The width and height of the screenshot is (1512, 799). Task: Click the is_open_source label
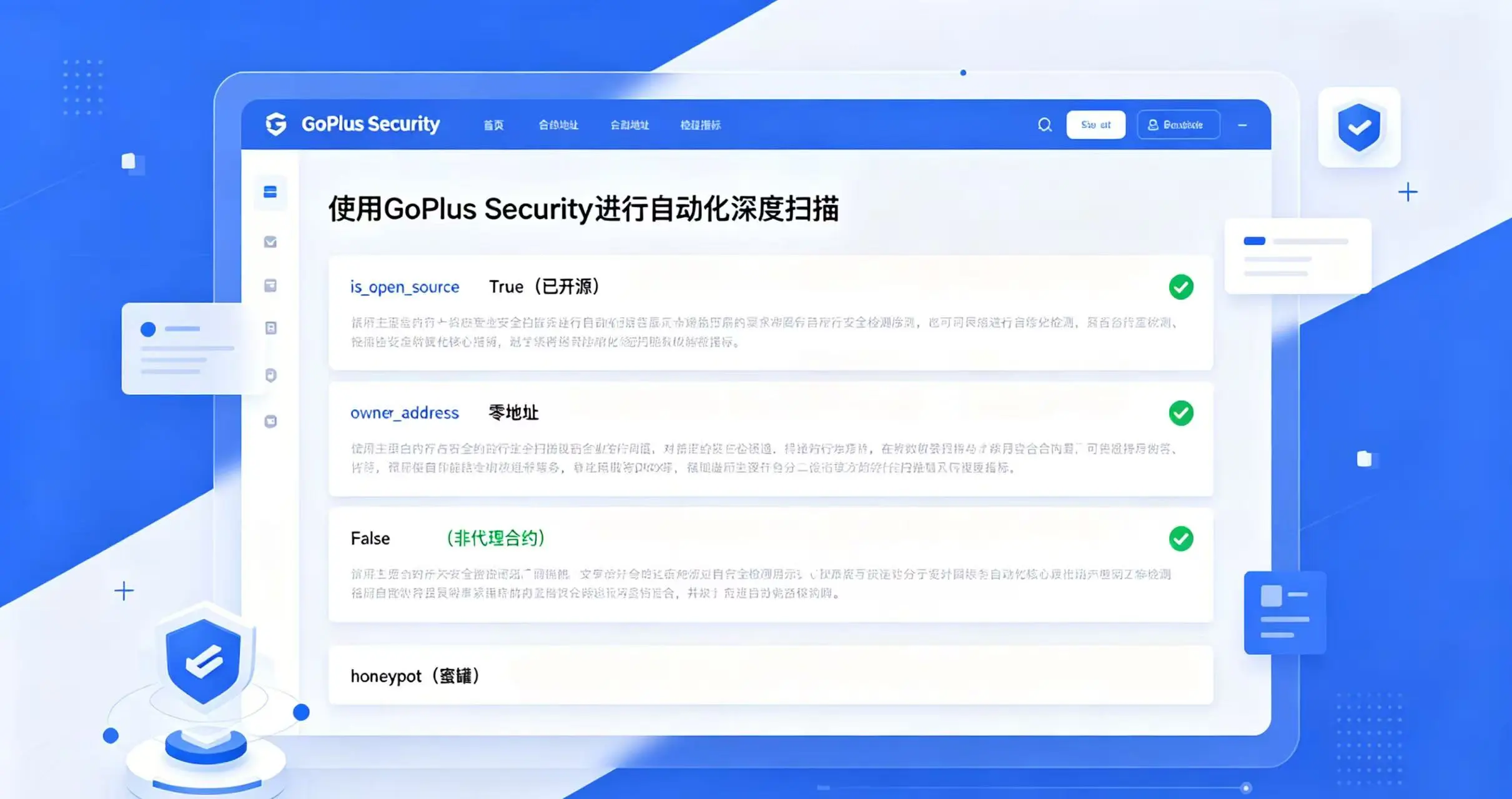click(x=405, y=287)
